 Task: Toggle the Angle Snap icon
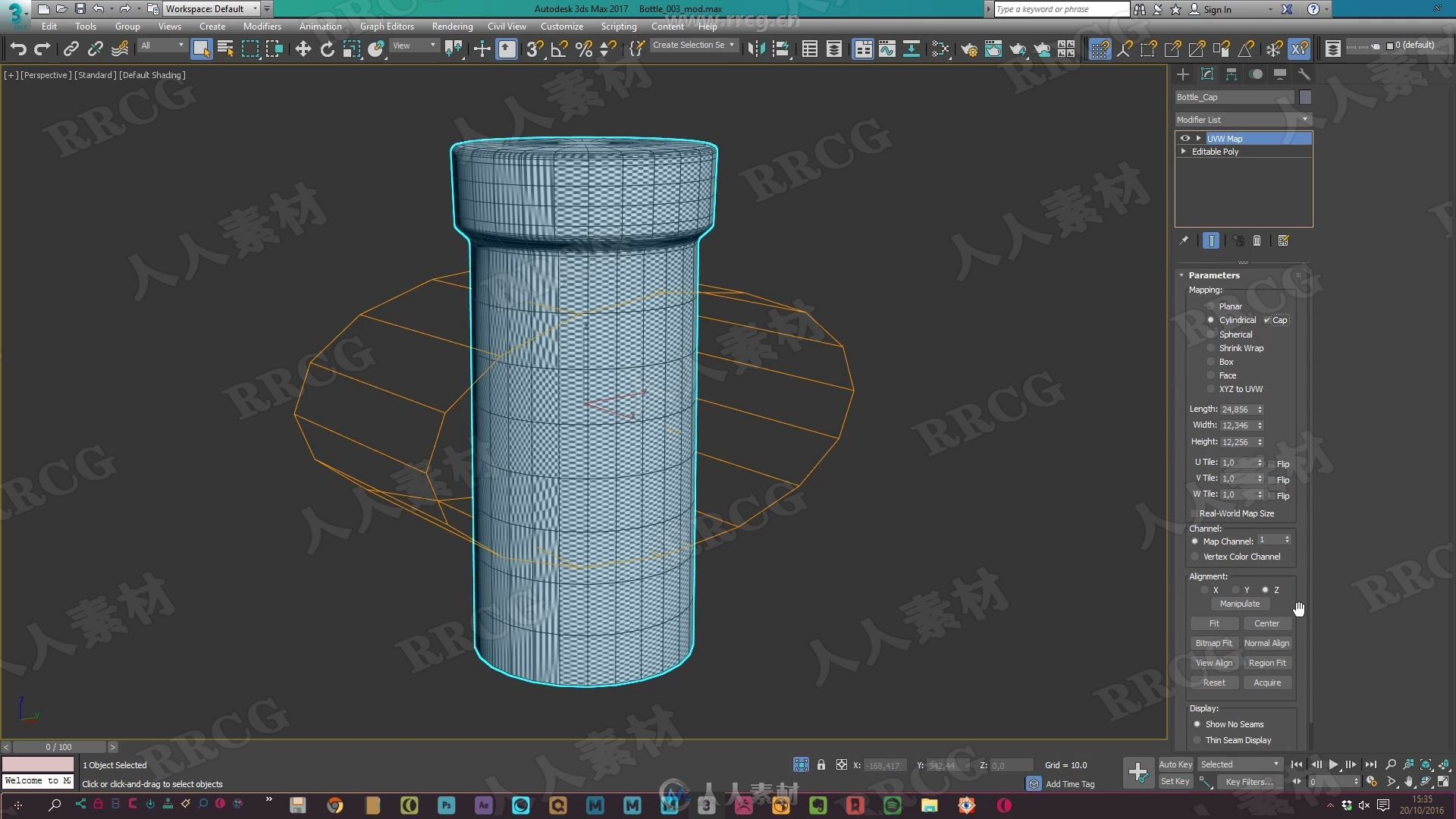click(559, 49)
